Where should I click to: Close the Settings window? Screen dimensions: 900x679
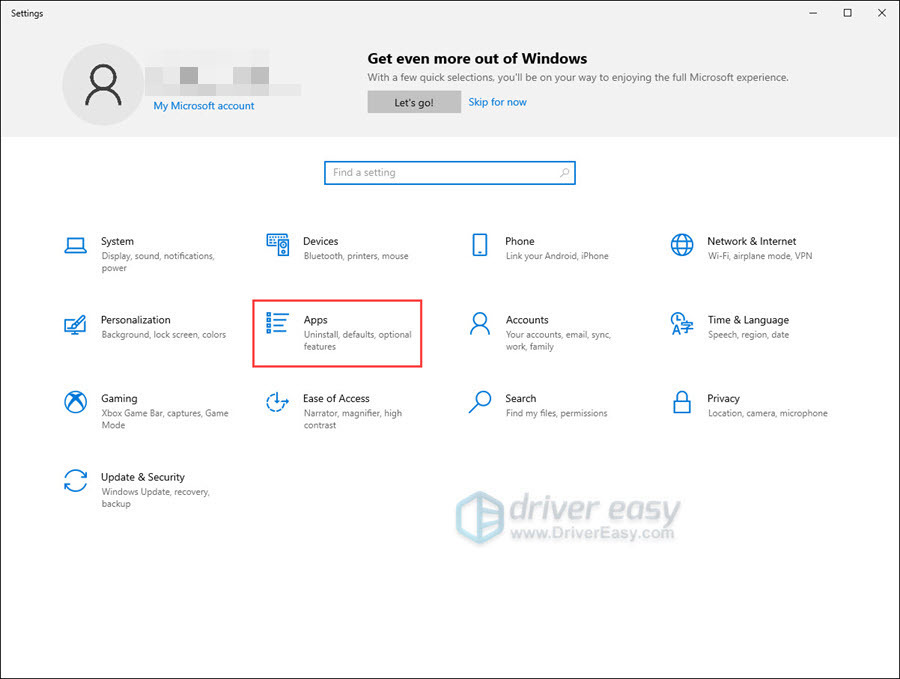[x=882, y=13]
